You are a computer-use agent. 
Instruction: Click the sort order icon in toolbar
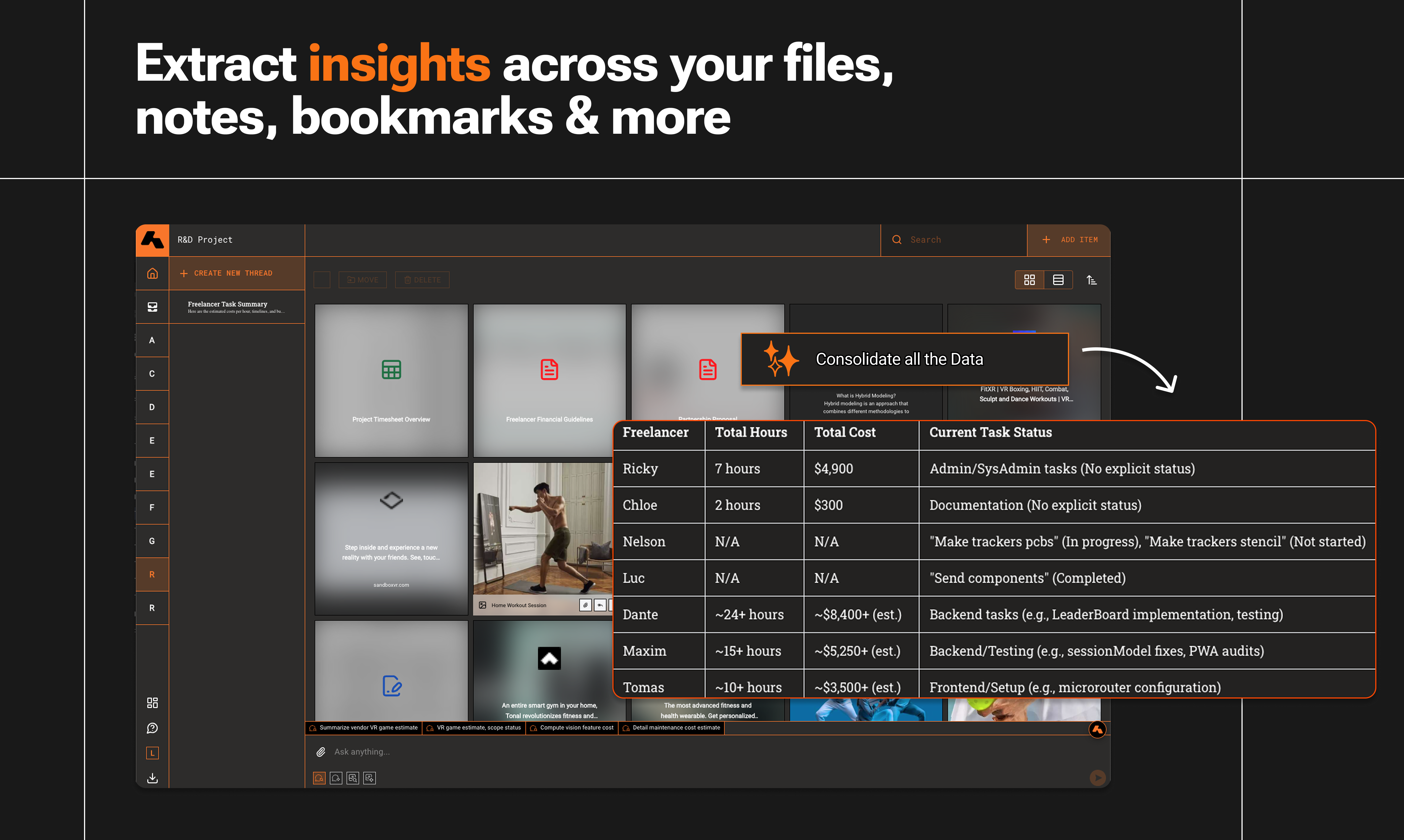(x=1091, y=280)
